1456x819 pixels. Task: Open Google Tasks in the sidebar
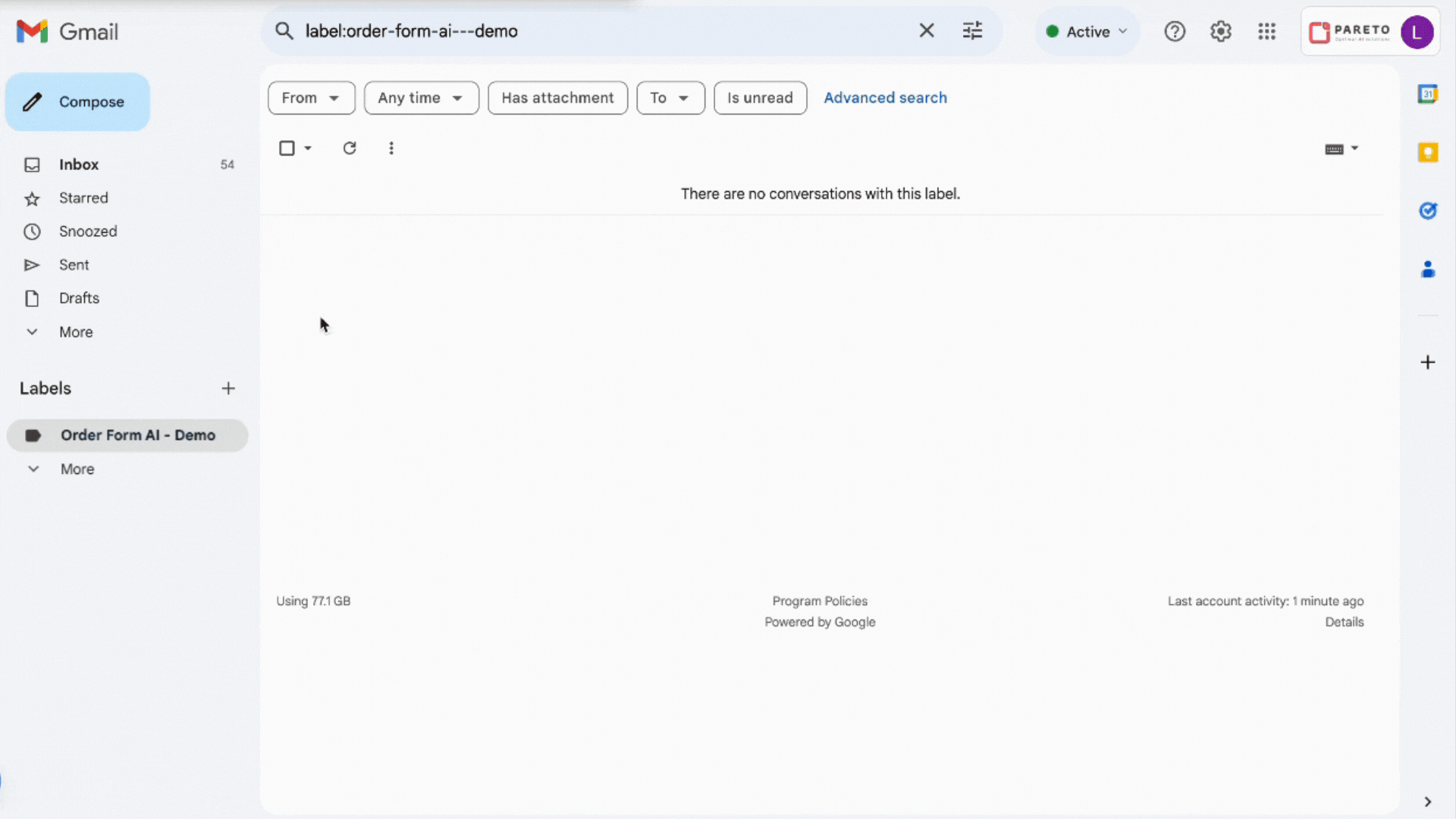(1429, 211)
